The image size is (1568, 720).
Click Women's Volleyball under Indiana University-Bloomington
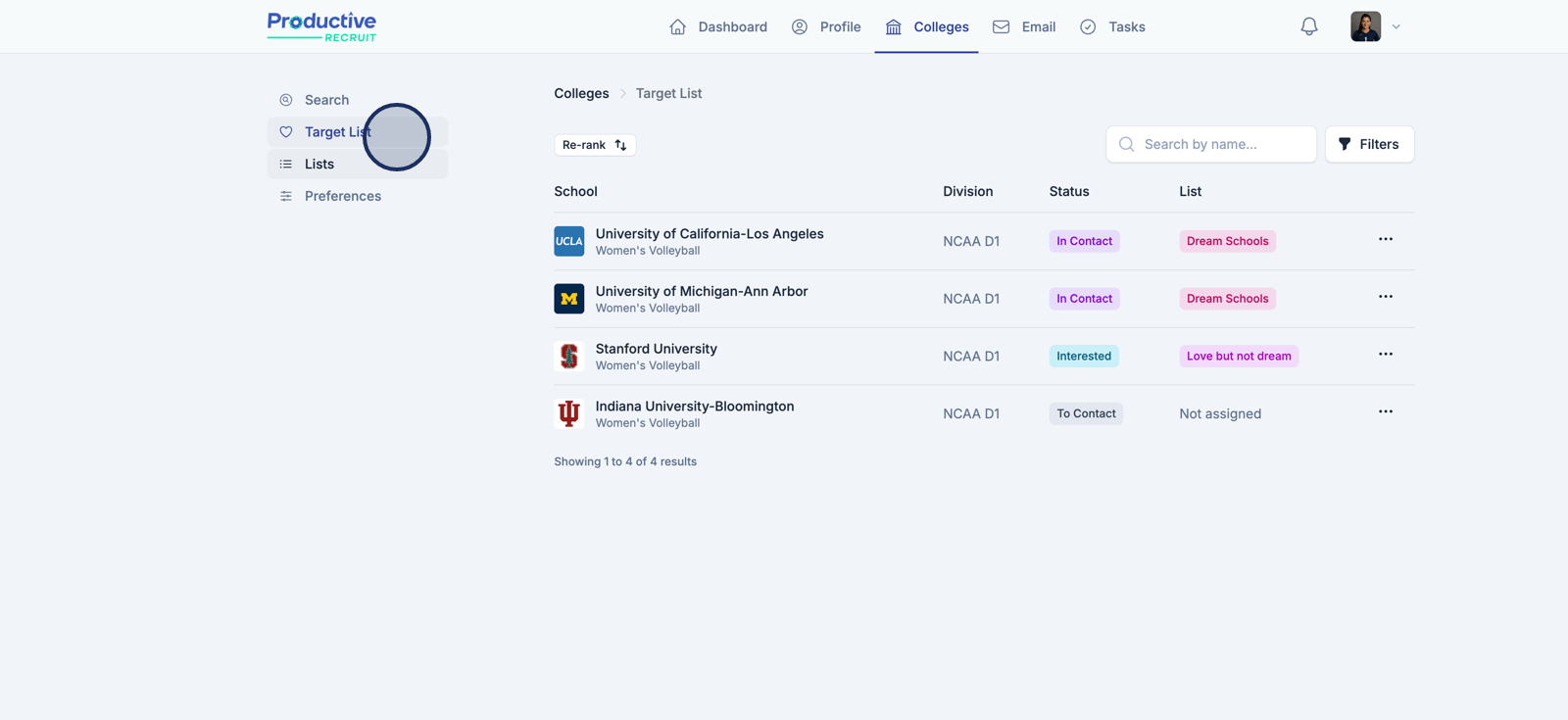[x=648, y=423]
